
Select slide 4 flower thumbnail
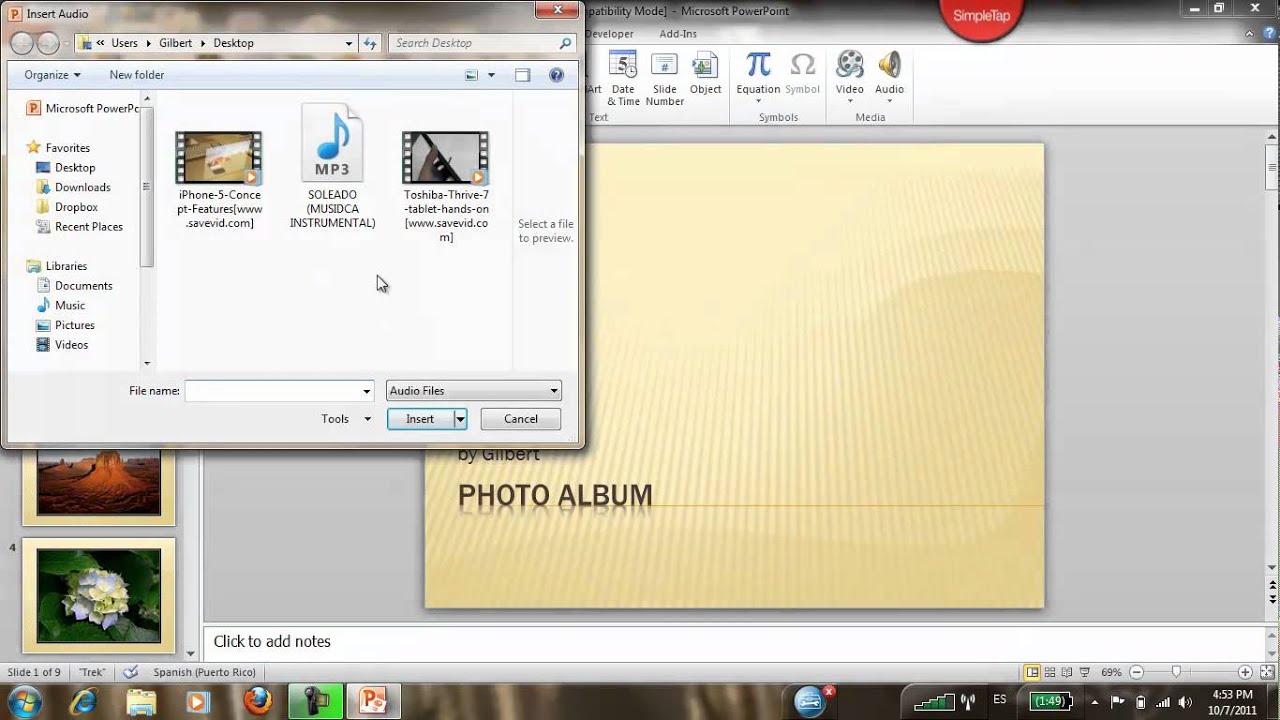pos(99,596)
